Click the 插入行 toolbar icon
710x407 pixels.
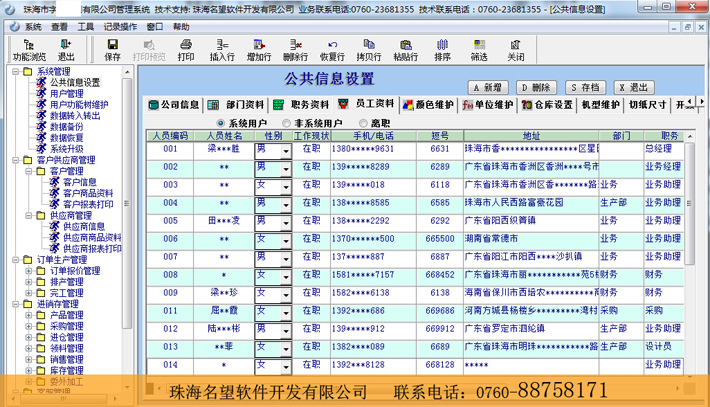[x=222, y=50]
